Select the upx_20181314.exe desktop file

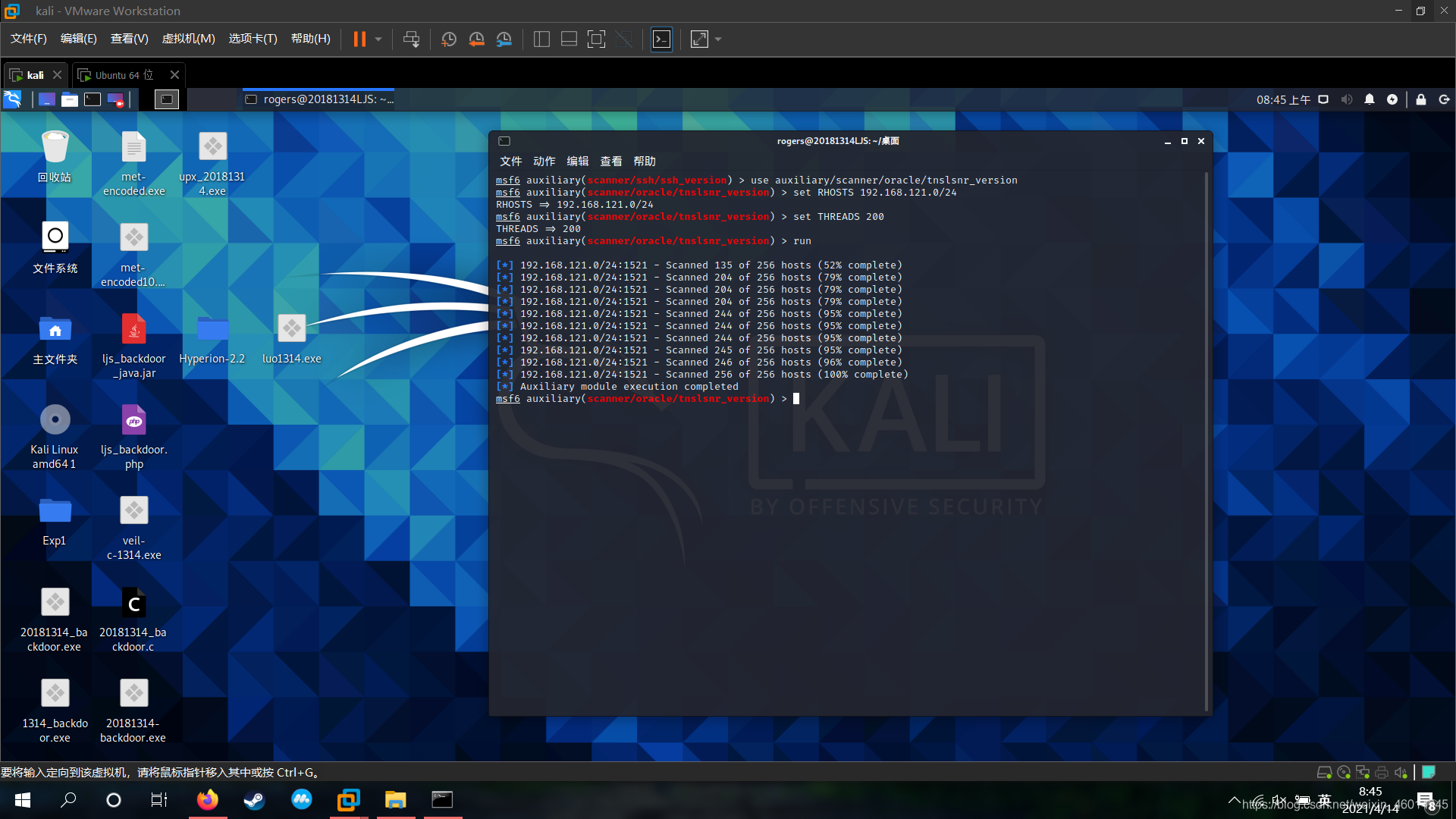pos(212,163)
